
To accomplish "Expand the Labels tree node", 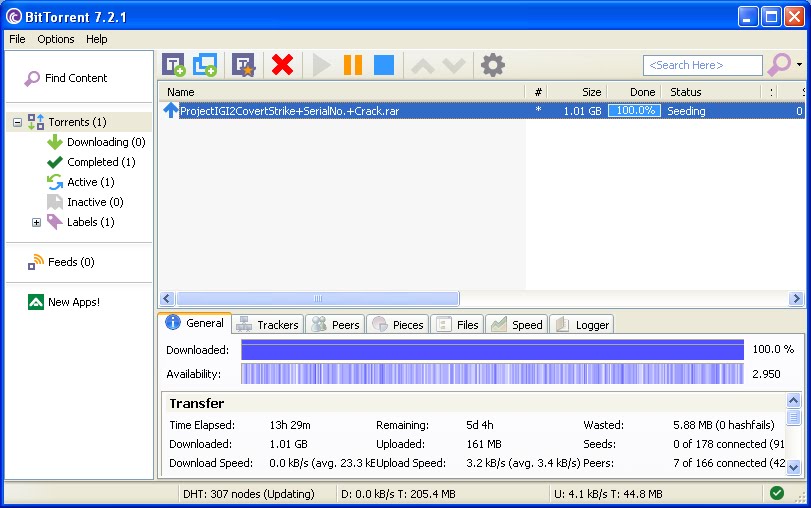I will [x=36, y=222].
